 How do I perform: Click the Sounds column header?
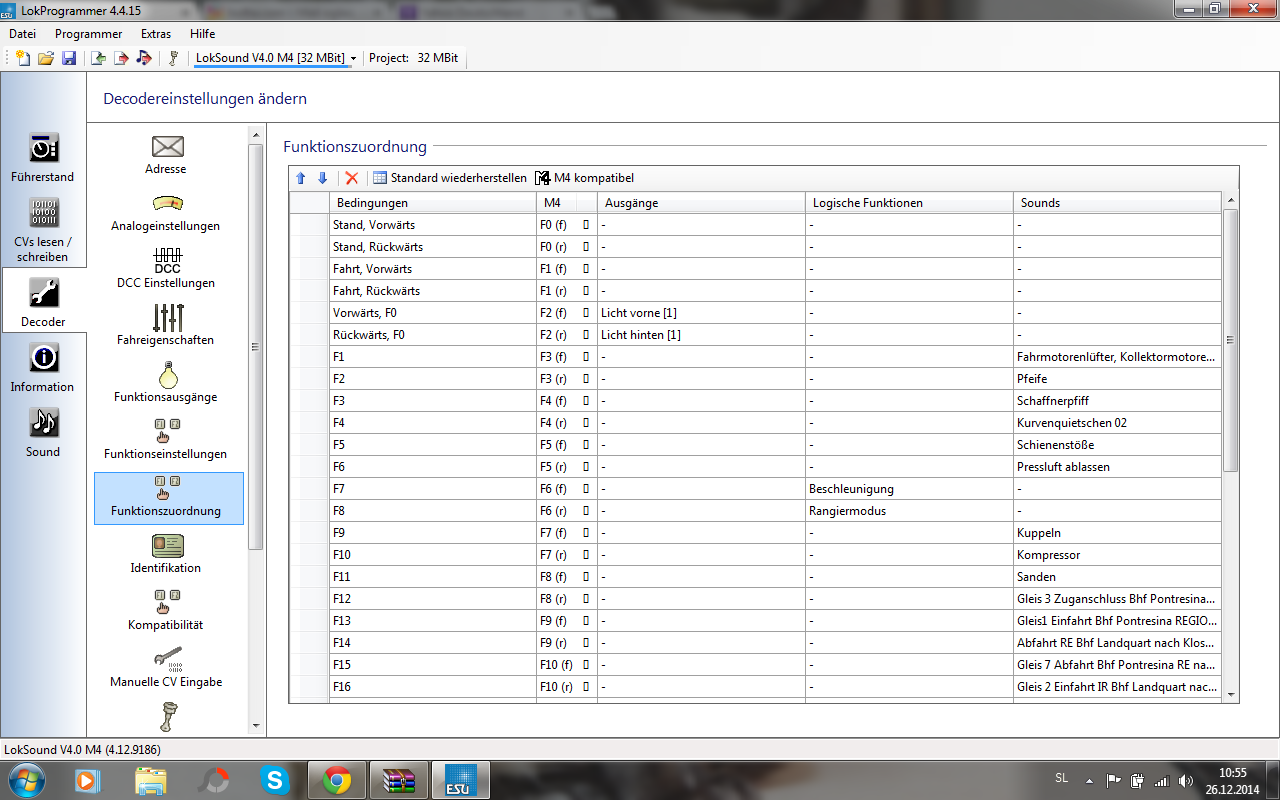pyautogui.click(x=1117, y=203)
